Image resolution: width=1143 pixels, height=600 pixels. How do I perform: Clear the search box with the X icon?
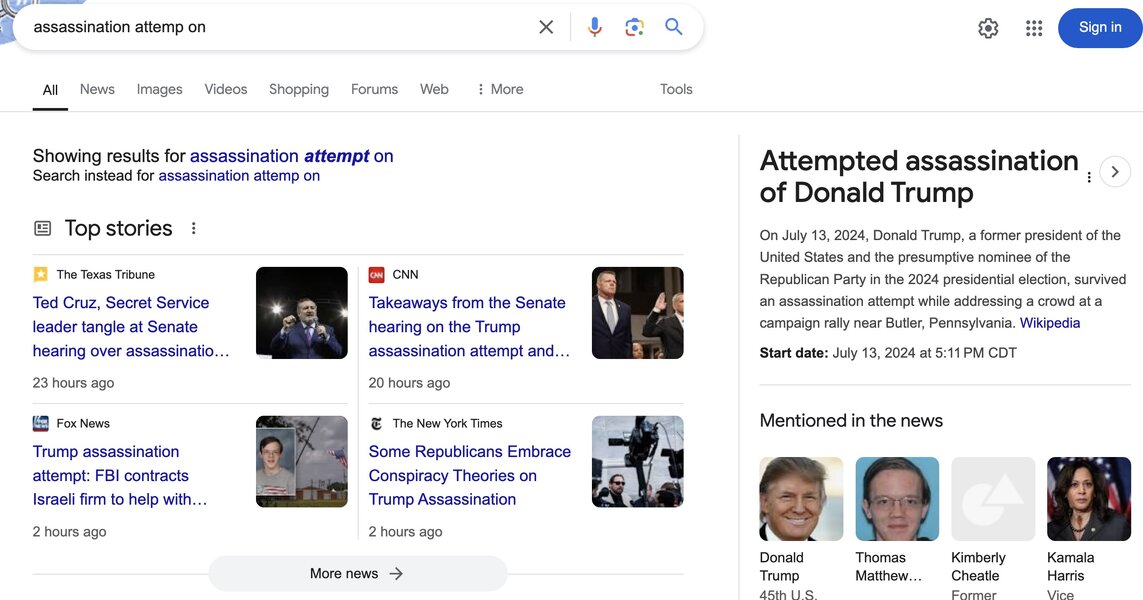coord(546,27)
